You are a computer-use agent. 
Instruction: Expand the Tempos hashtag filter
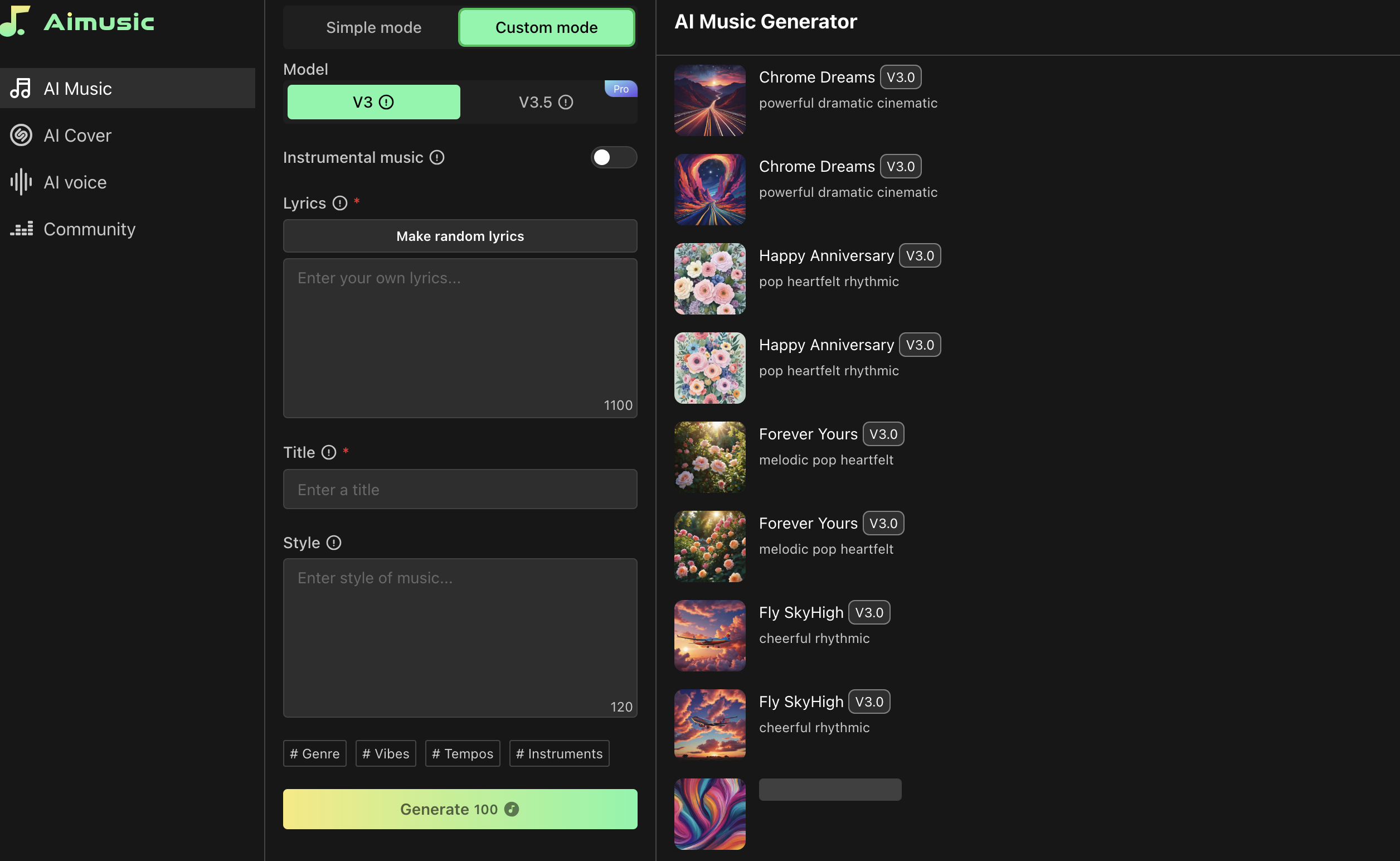(x=463, y=753)
